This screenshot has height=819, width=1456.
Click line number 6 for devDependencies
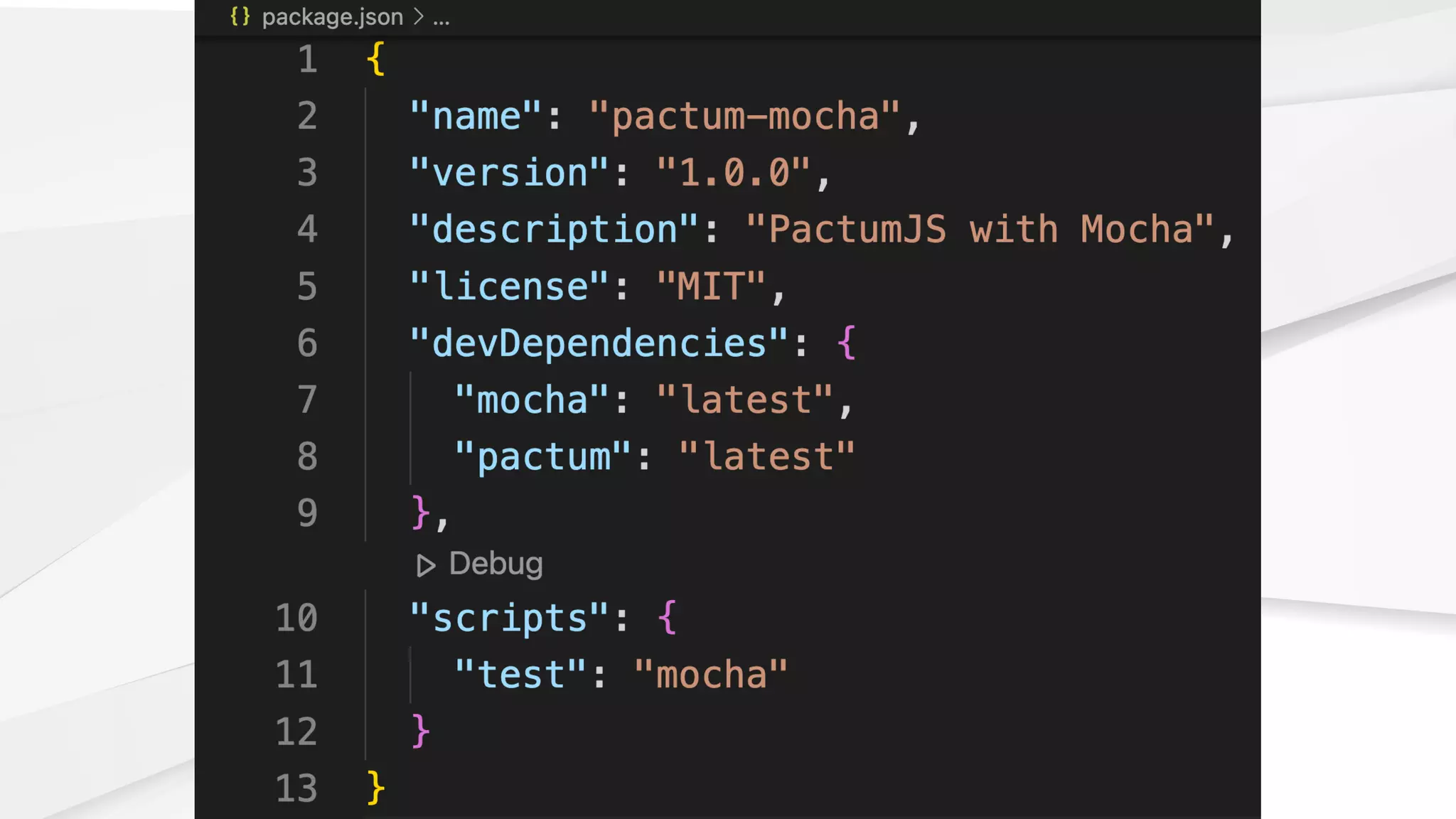click(307, 343)
